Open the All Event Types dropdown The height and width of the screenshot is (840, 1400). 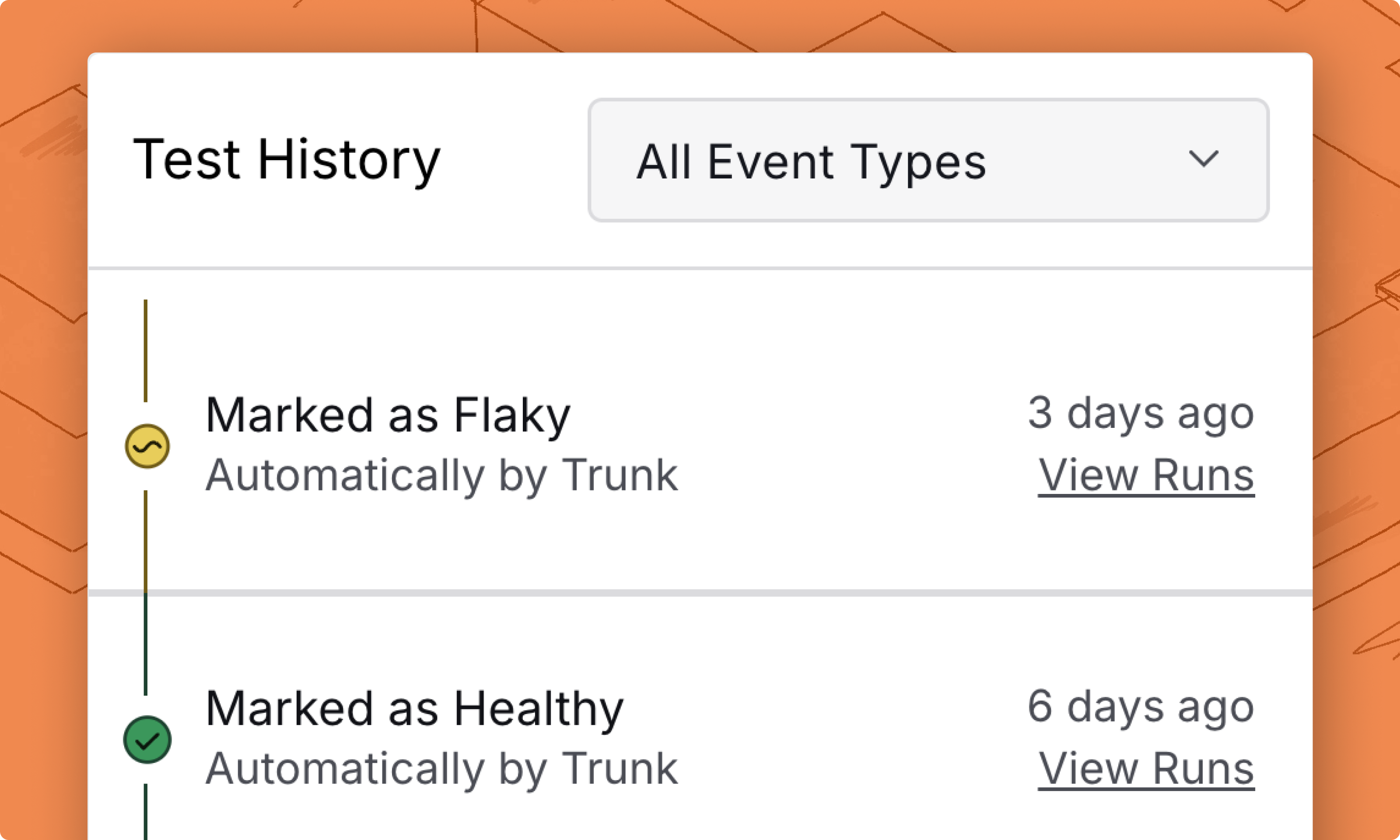pyautogui.click(x=928, y=160)
